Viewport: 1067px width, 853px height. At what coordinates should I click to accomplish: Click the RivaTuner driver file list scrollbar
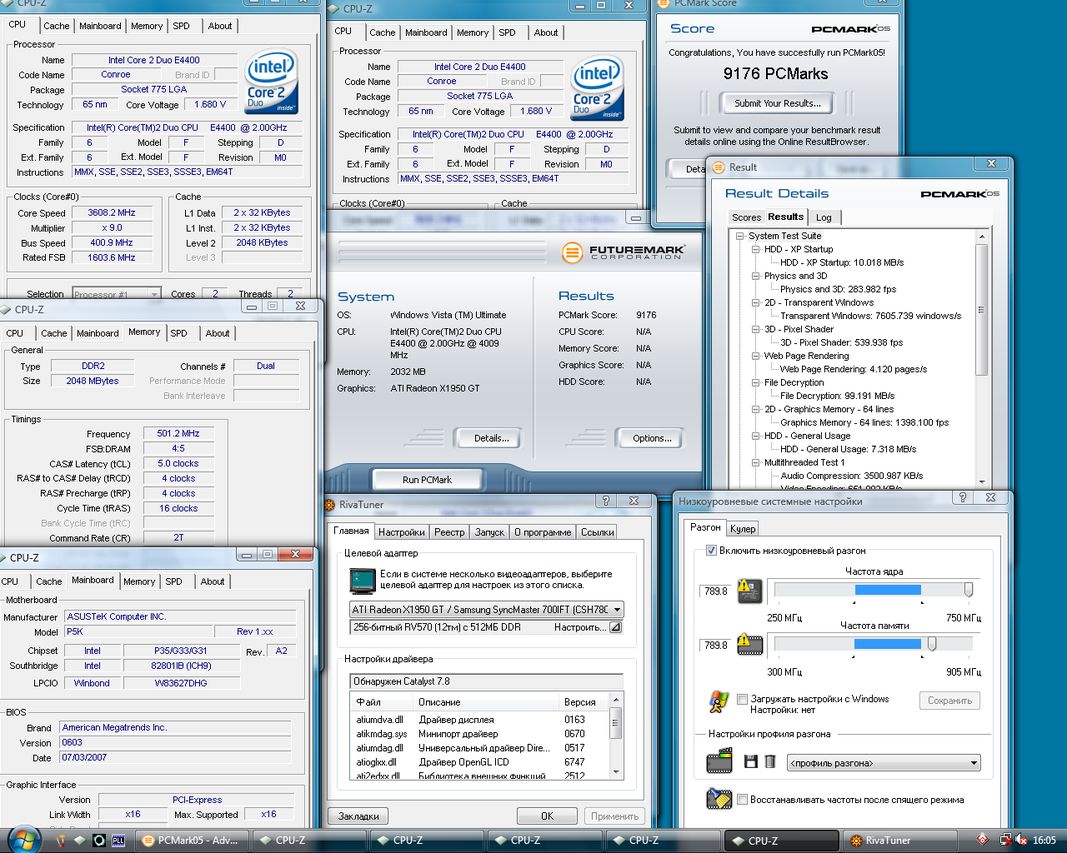615,736
